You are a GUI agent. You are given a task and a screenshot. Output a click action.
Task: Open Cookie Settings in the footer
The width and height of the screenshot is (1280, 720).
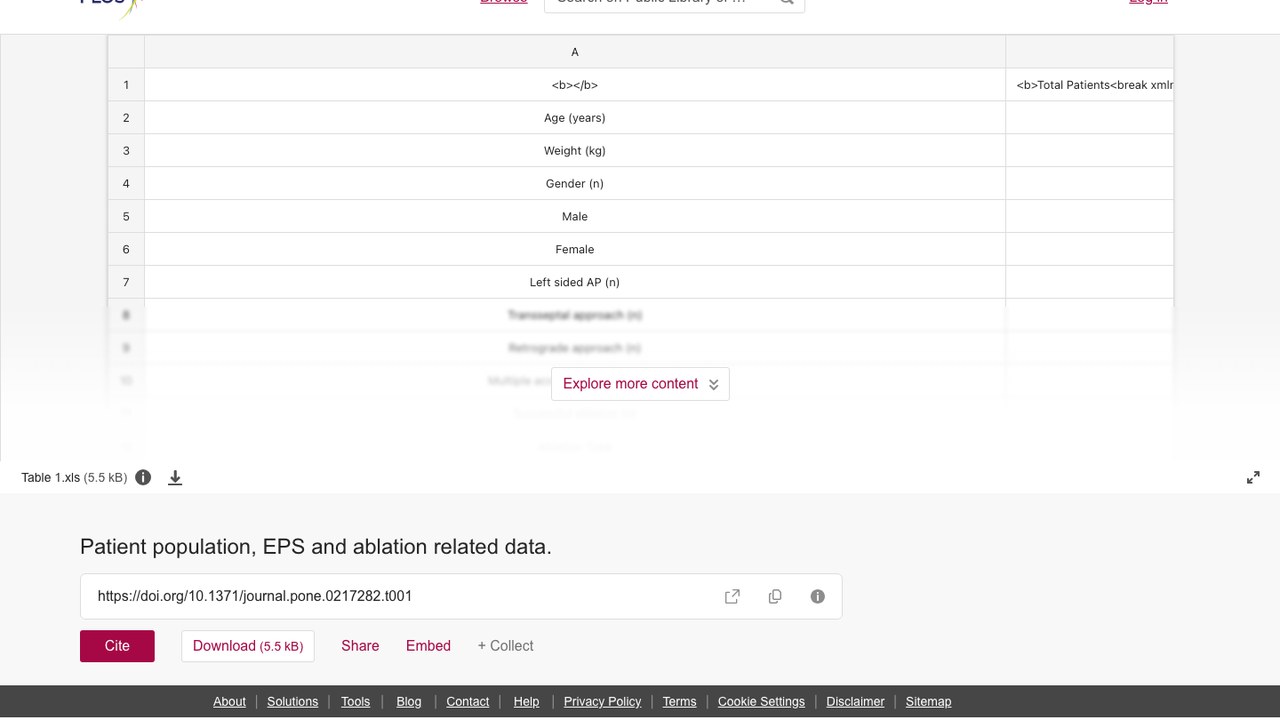tap(761, 702)
